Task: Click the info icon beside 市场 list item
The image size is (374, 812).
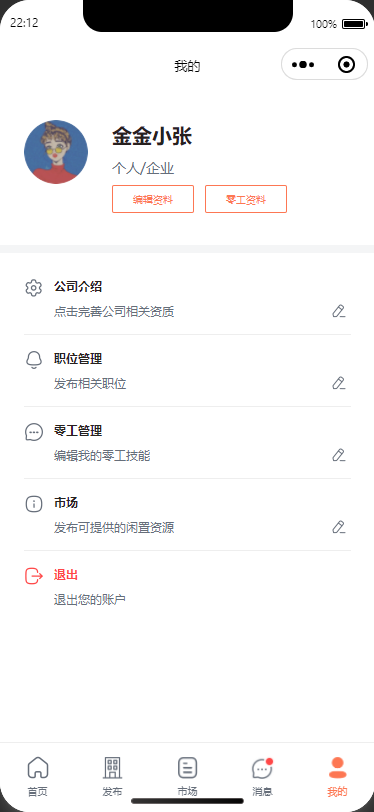Action: (34, 503)
